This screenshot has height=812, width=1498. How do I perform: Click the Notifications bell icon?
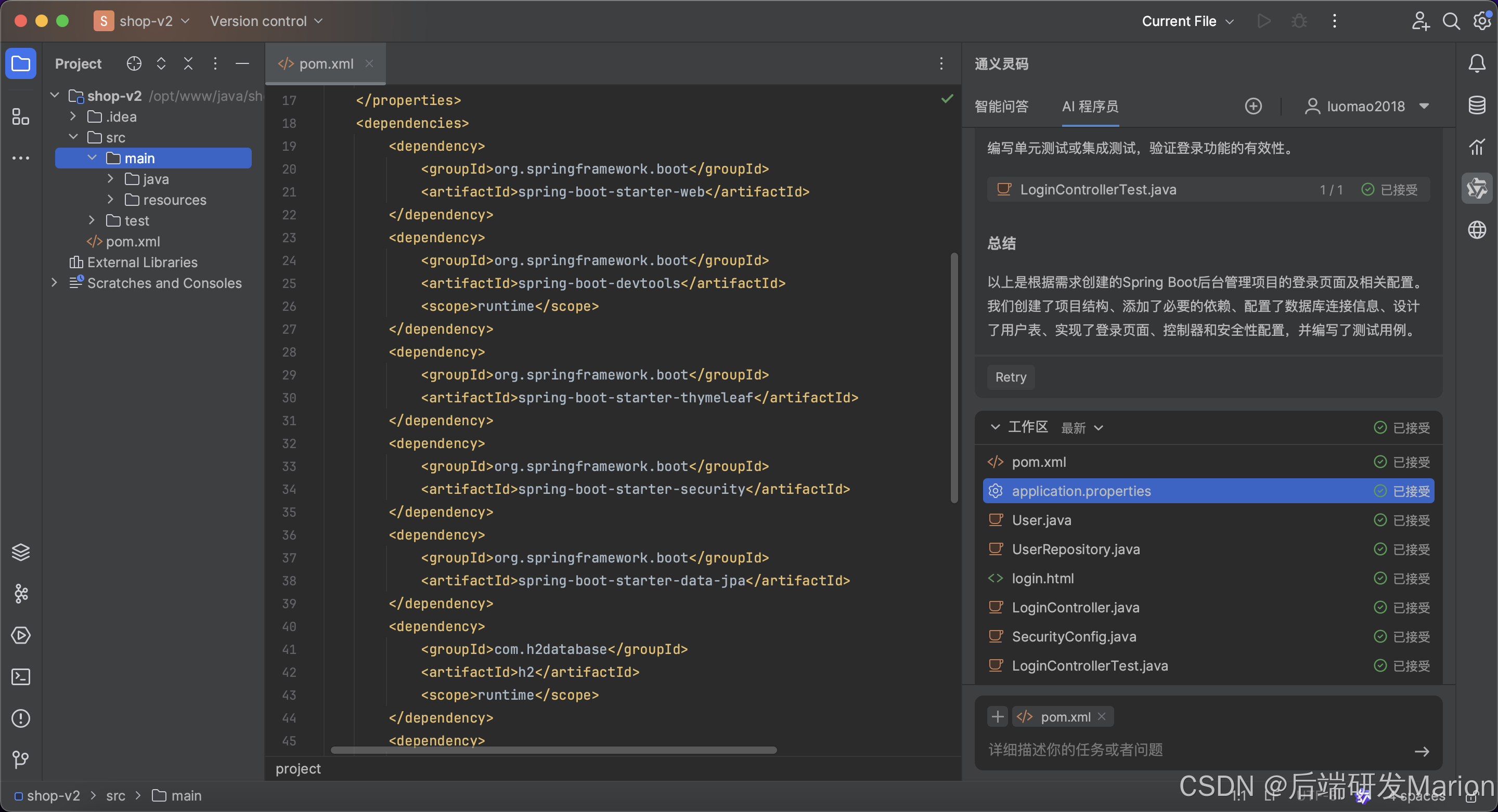[x=1477, y=63]
